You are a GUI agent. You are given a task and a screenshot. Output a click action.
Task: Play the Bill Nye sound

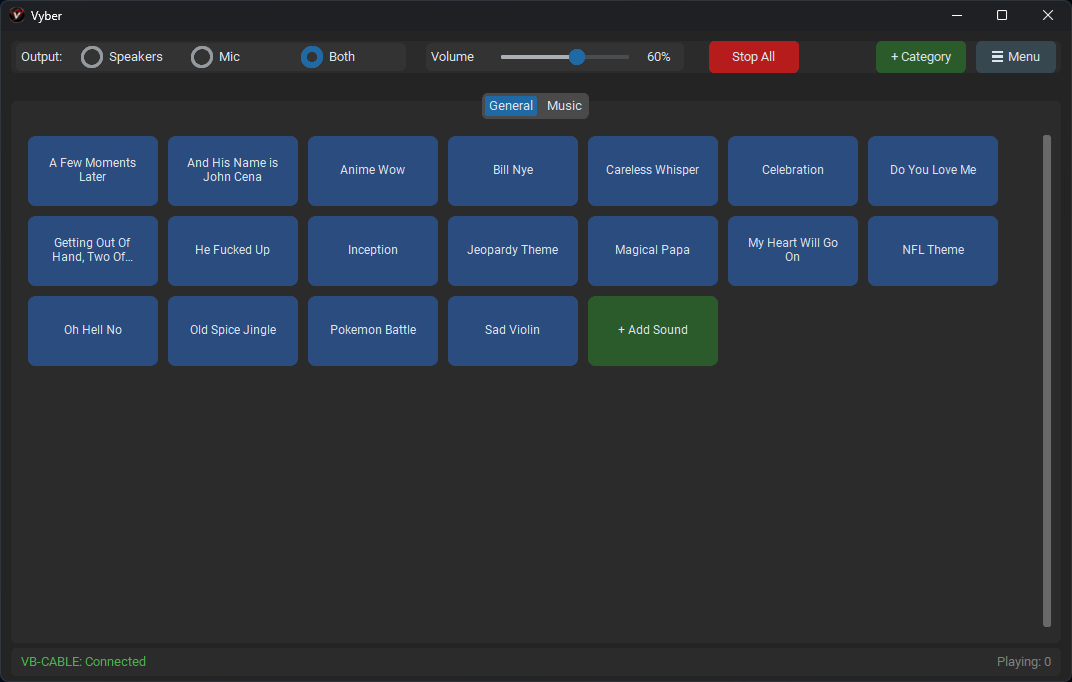tap(512, 170)
